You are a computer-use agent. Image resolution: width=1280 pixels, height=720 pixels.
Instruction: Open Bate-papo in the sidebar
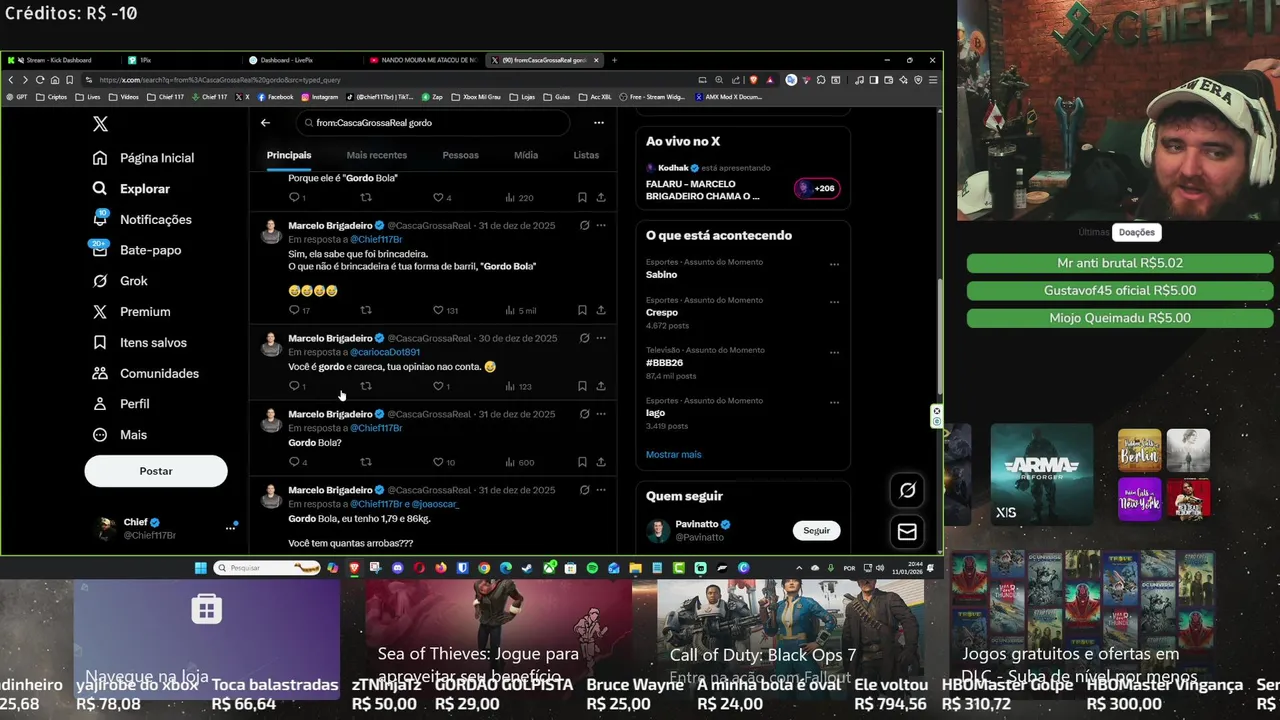pyautogui.click(x=136, y=250)
